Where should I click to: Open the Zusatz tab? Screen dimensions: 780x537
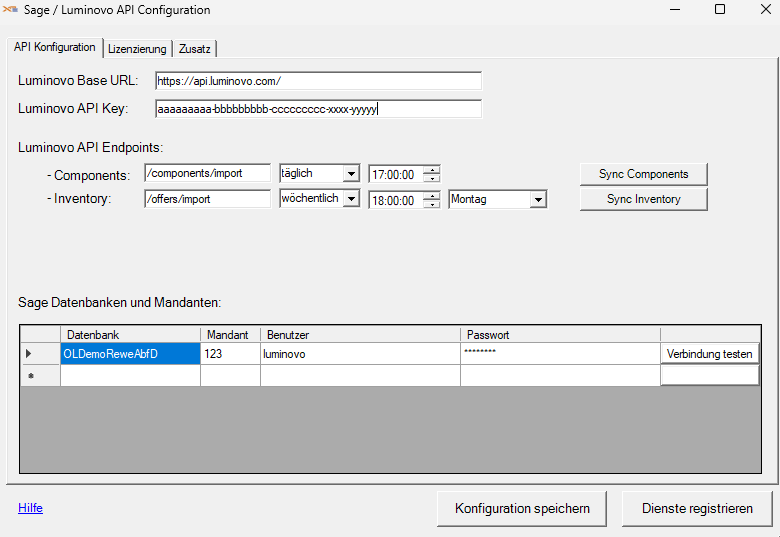[x=195, y=49]
